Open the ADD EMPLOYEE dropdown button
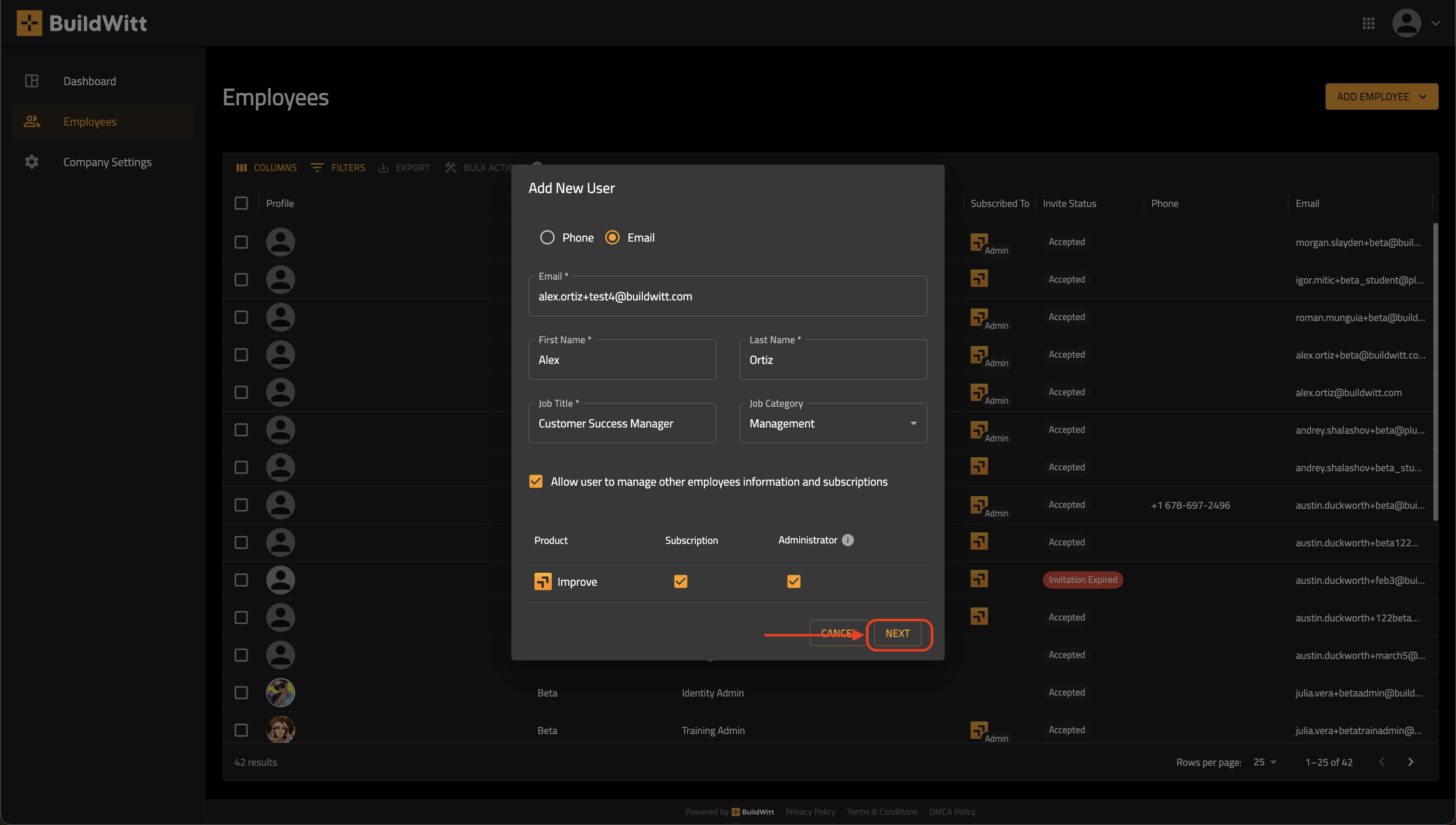 (x=1381, y=96)
